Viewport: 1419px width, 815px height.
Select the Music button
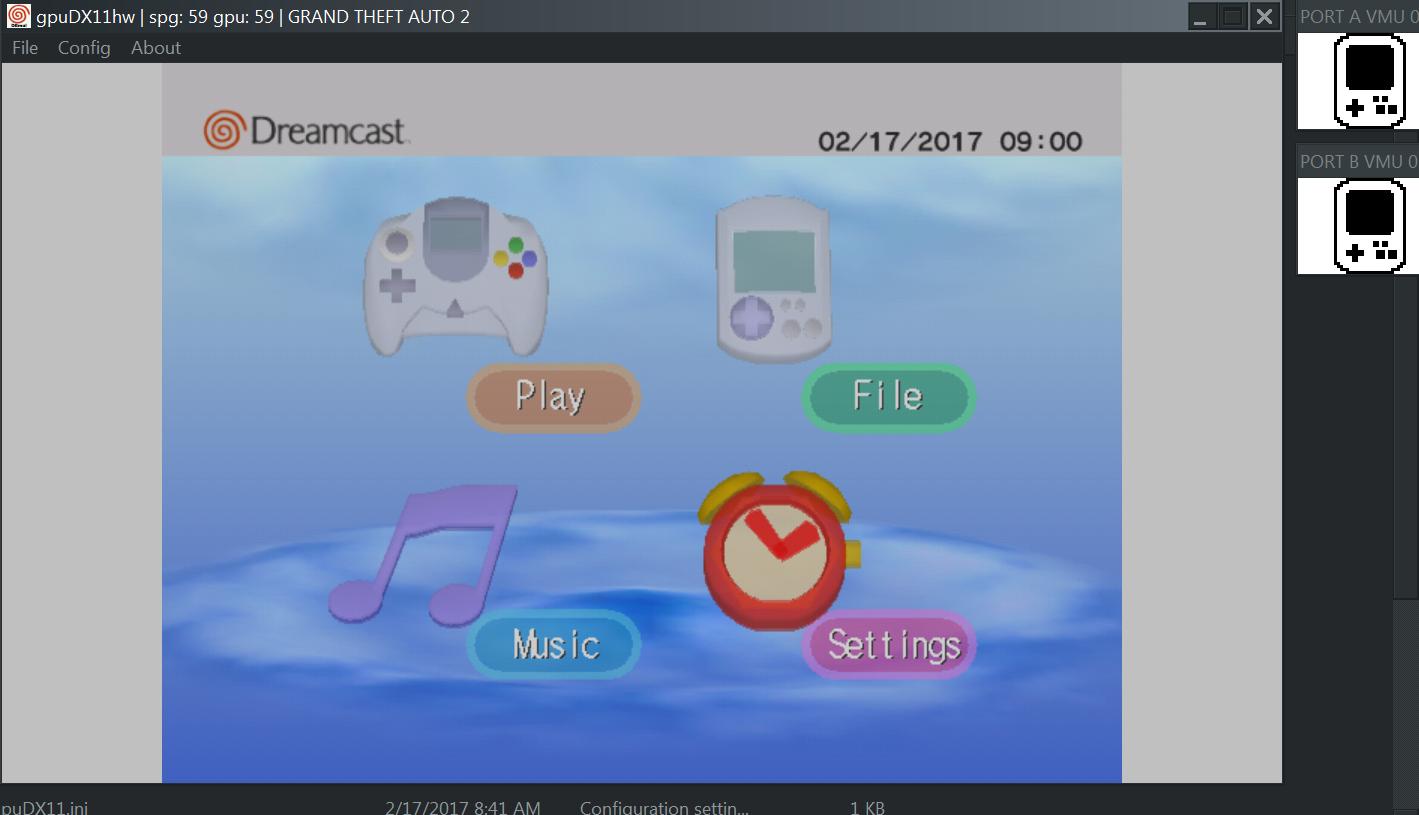pyautogui.click(x=554, y=644)
